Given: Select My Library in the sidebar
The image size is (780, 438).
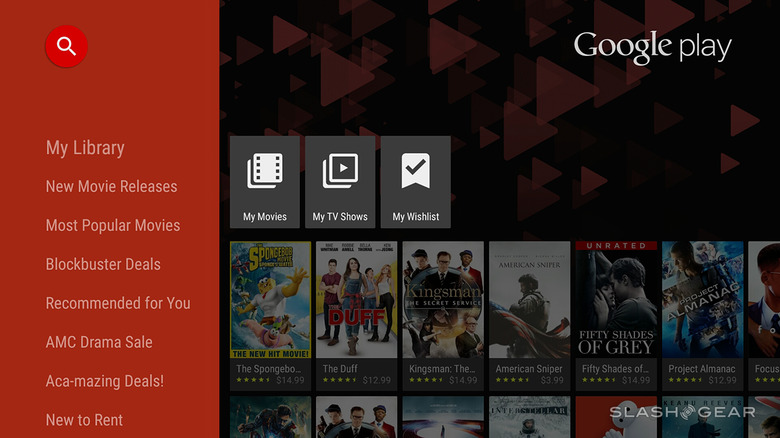Looking at the screenshot, I should [x=85, y=148].
